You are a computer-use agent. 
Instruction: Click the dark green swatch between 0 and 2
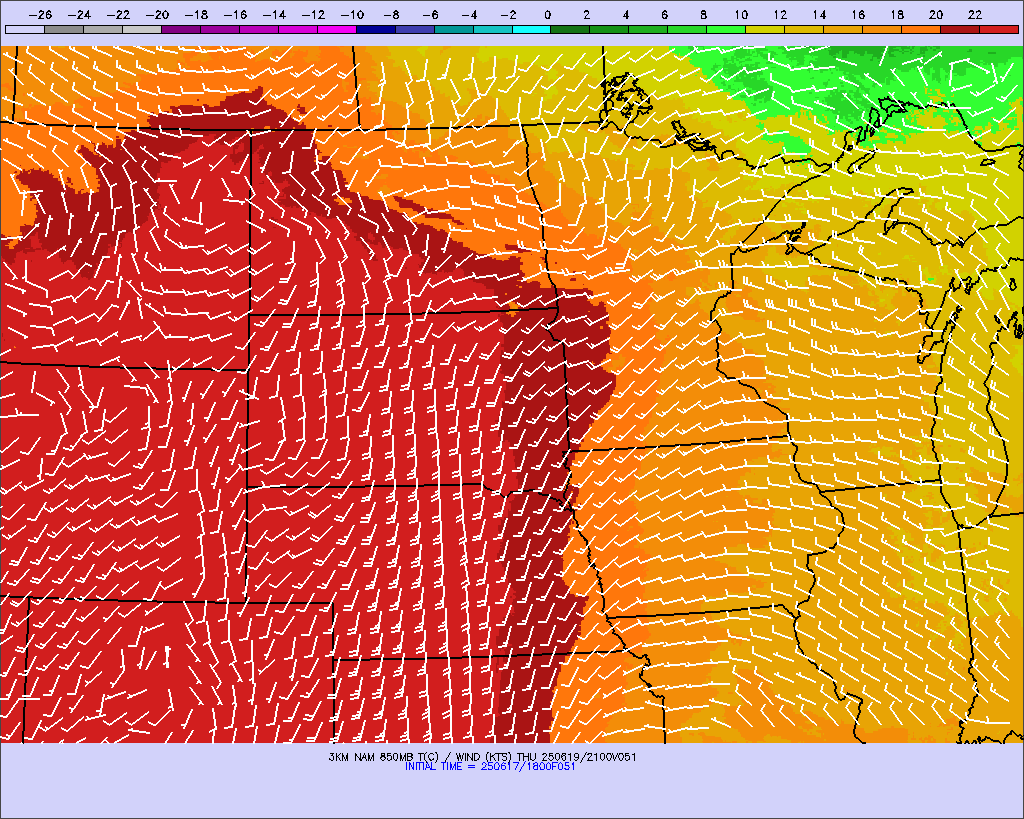click(x=570, y=29)
